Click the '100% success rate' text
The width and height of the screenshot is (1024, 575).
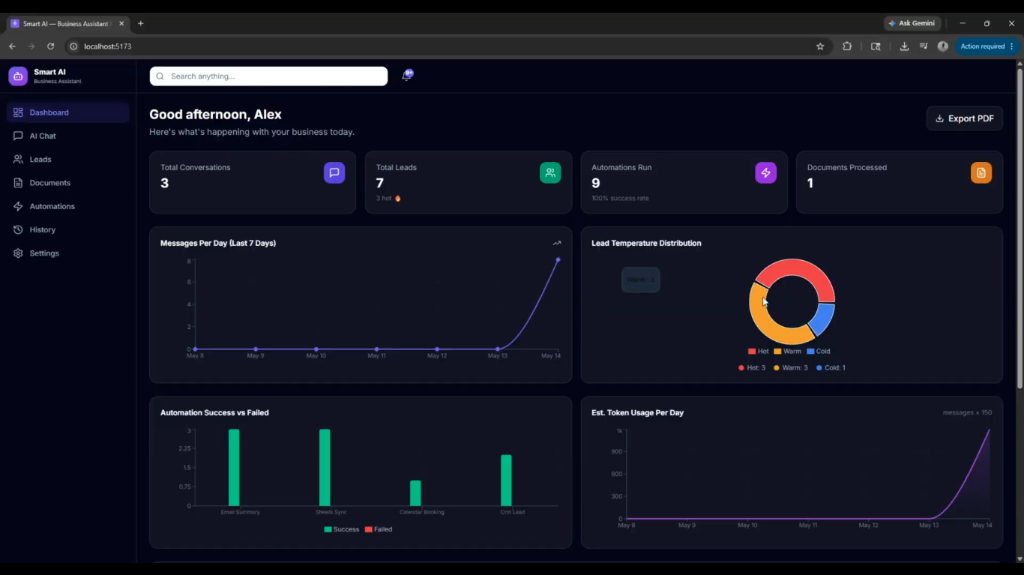point(620,198)
